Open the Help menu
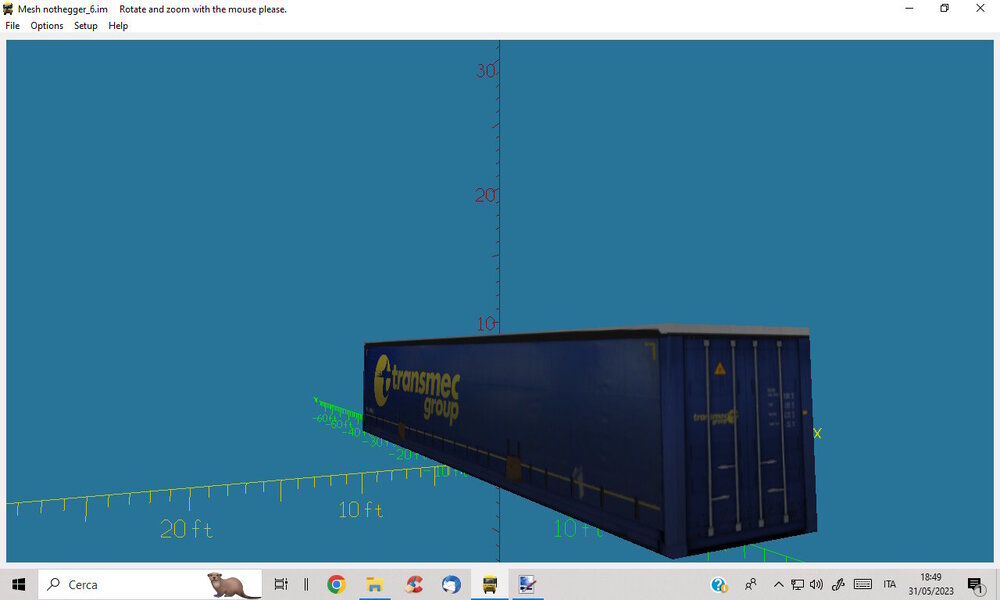The image size is (1000, 600). coord(118,26)
